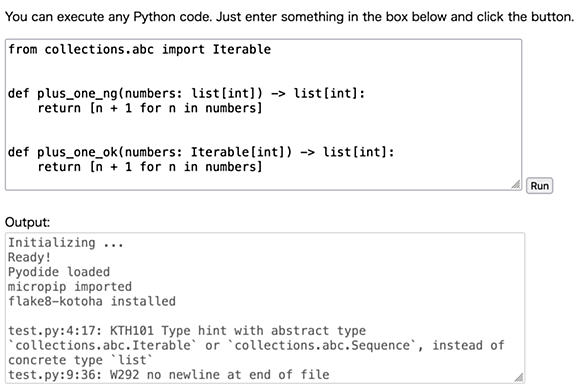This screenshot has width=586, height=391.
Task: Click the 'Pyodide loaded' output line
Action: tap(59, 272)
